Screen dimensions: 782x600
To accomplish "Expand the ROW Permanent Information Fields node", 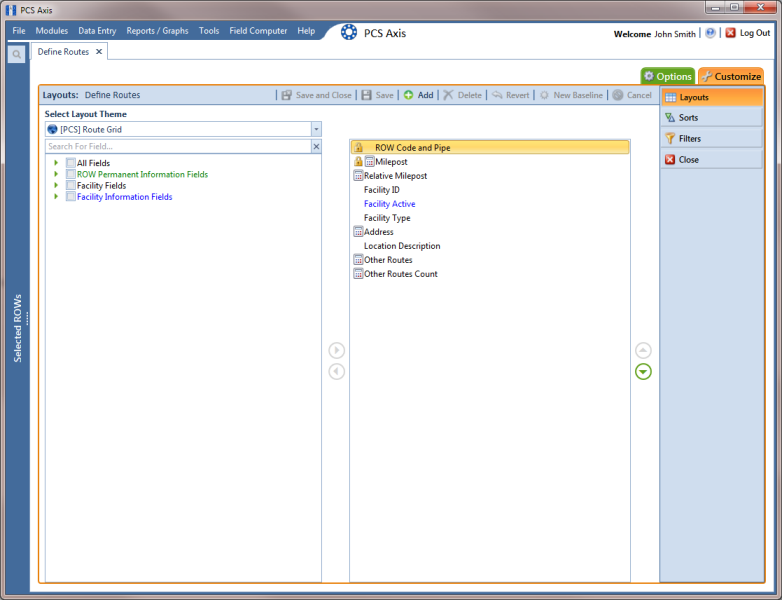I will pos(56,174).
